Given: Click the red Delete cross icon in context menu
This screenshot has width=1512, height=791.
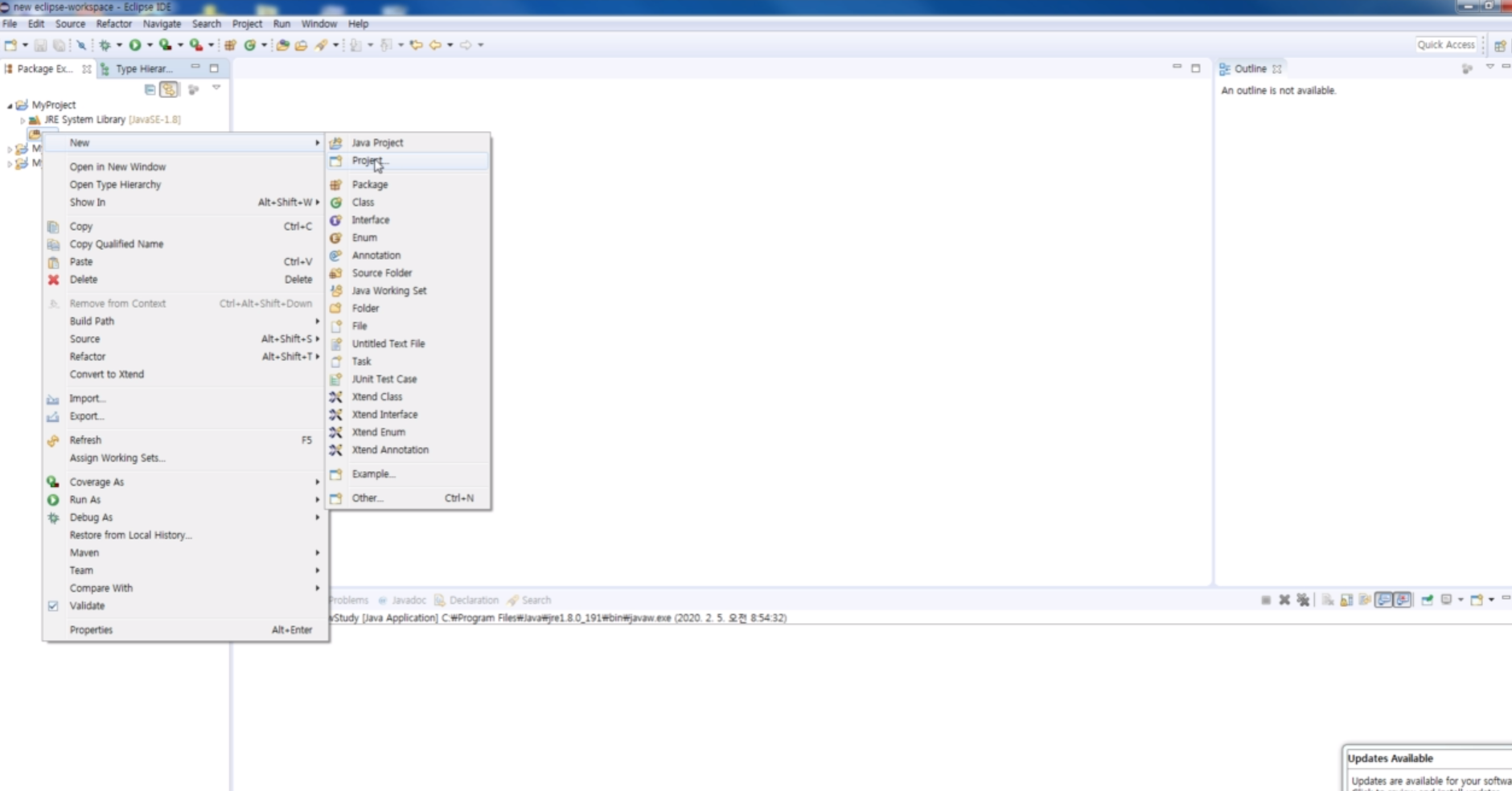Looking at the screenshot, I should point(53,280).
